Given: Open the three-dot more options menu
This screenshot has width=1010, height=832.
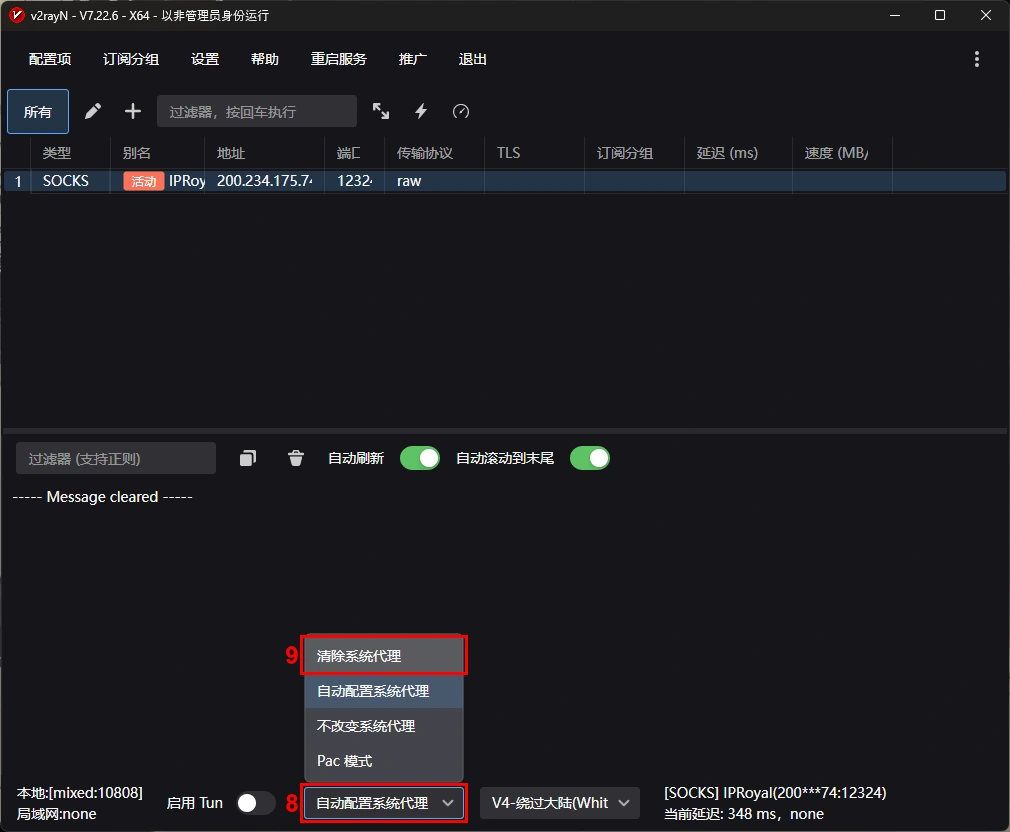Looking at the screenshot, I should coord(977,59).
